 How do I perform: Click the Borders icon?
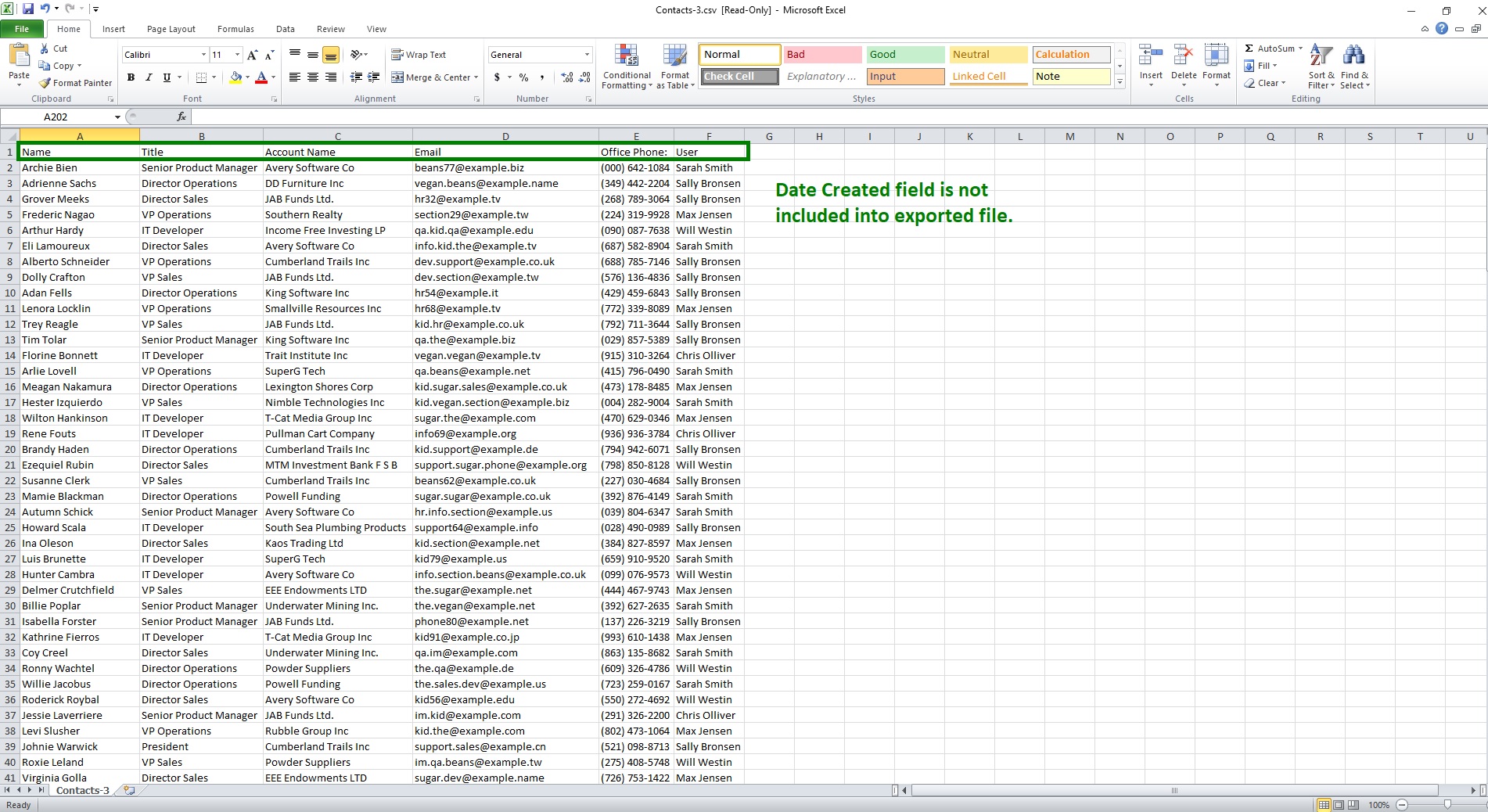tap(201, 77)
